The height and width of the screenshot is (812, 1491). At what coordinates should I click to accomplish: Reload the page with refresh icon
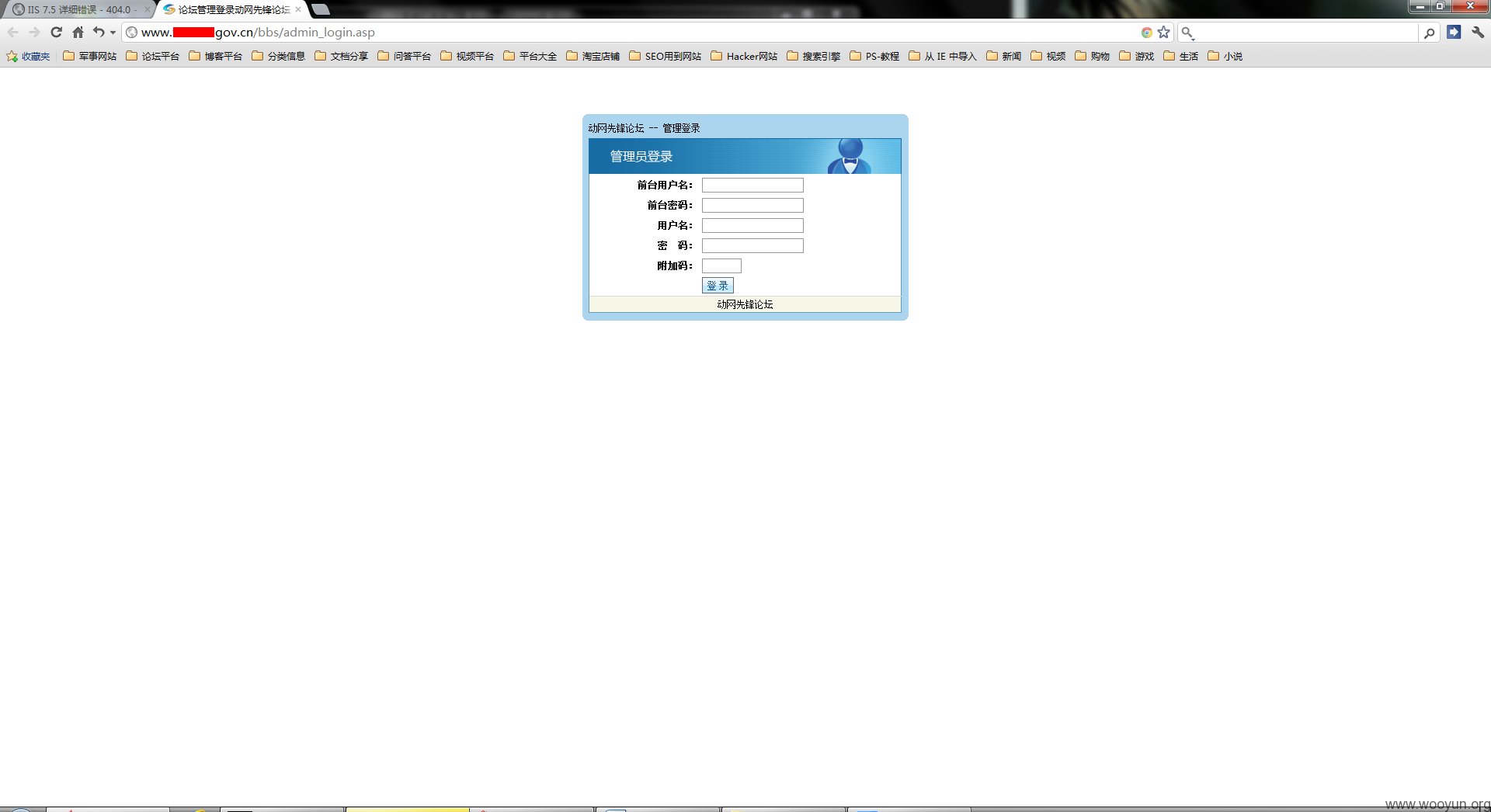click(56, 33)
